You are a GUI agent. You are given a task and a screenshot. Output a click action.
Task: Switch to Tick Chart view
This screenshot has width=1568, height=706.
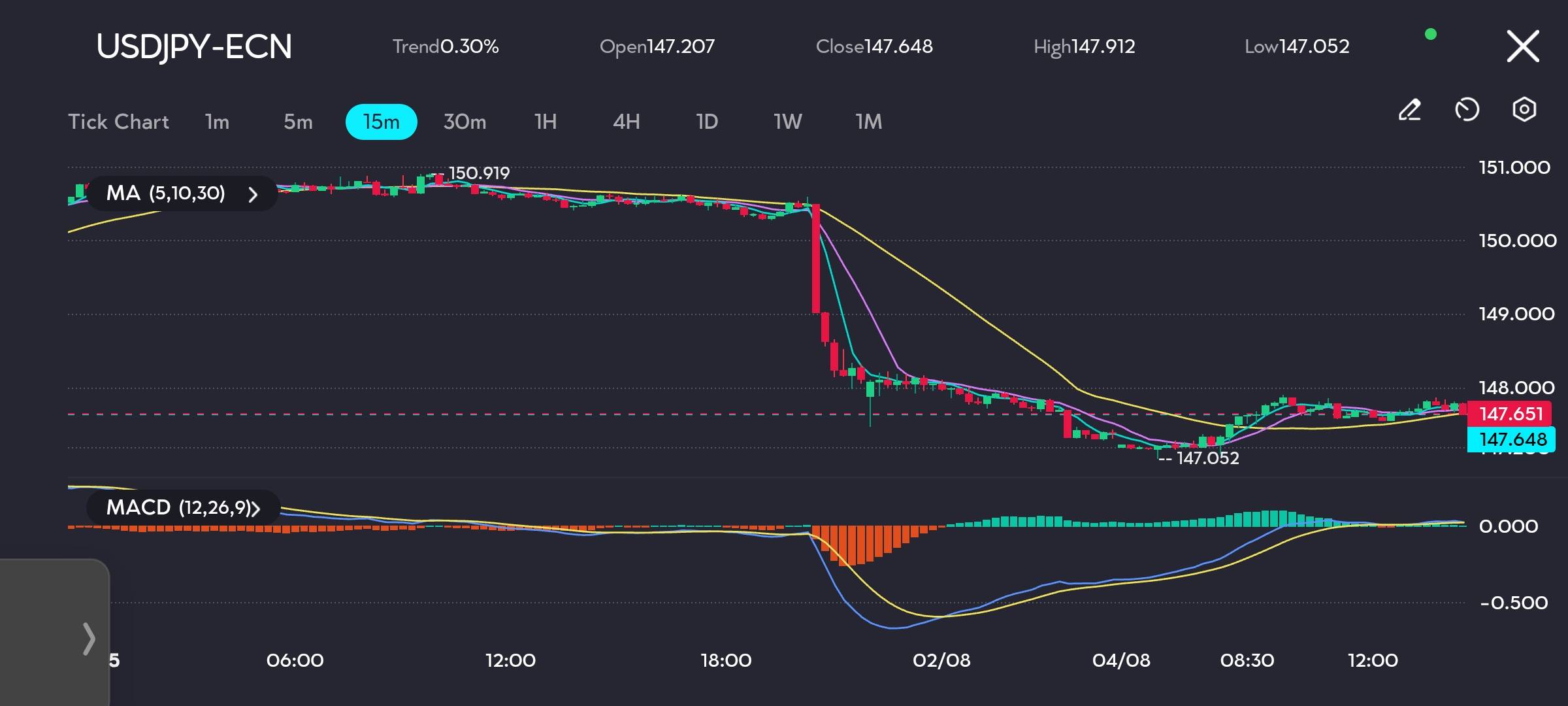[118, 122]
